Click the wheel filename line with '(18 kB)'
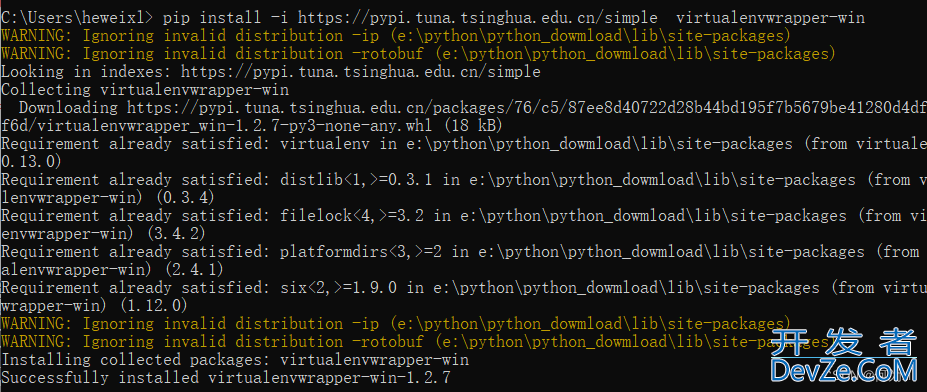The image size is (927, 392). (251, 126)
